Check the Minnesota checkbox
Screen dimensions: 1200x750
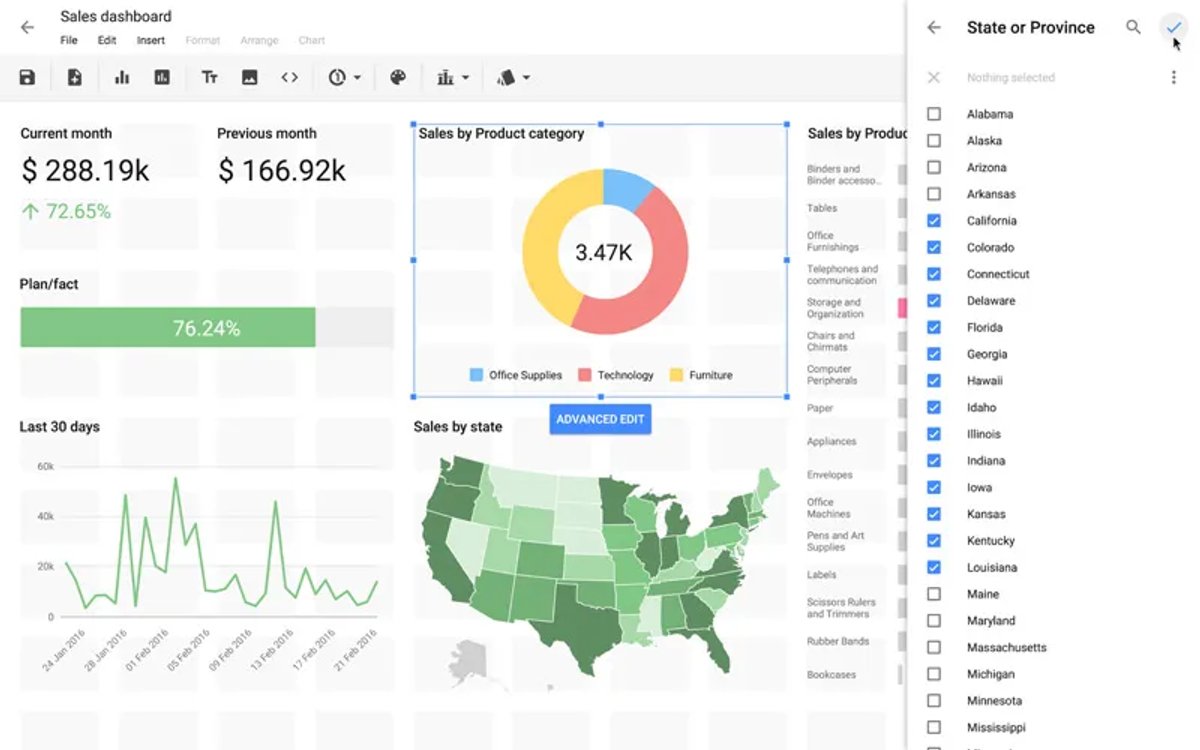[x=934, y=701]
